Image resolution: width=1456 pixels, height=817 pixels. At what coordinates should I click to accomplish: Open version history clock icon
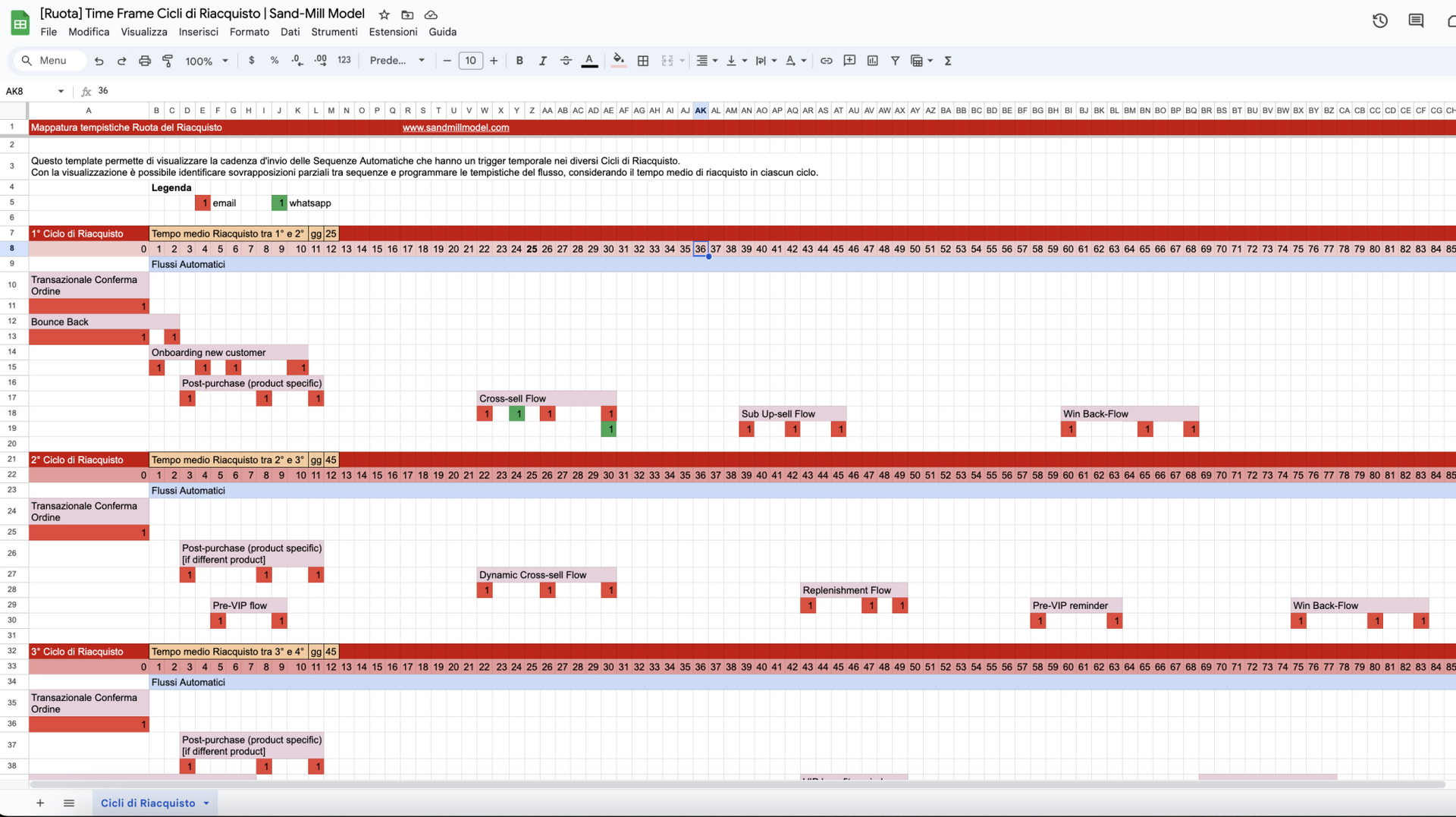point(1379,20)
